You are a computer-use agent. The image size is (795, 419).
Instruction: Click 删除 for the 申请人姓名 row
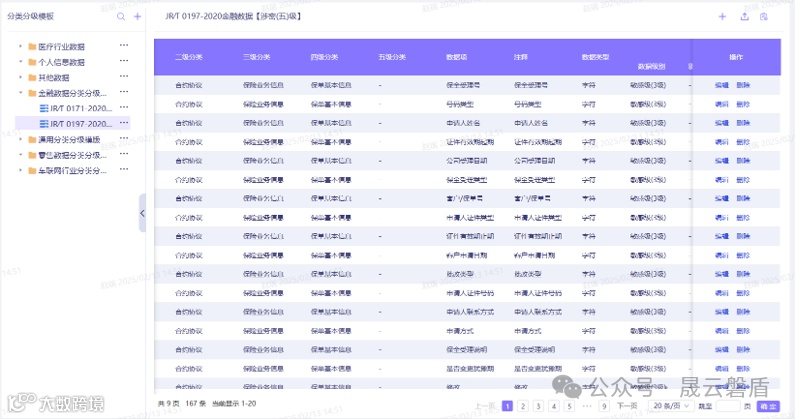click(x=743, y=123)
